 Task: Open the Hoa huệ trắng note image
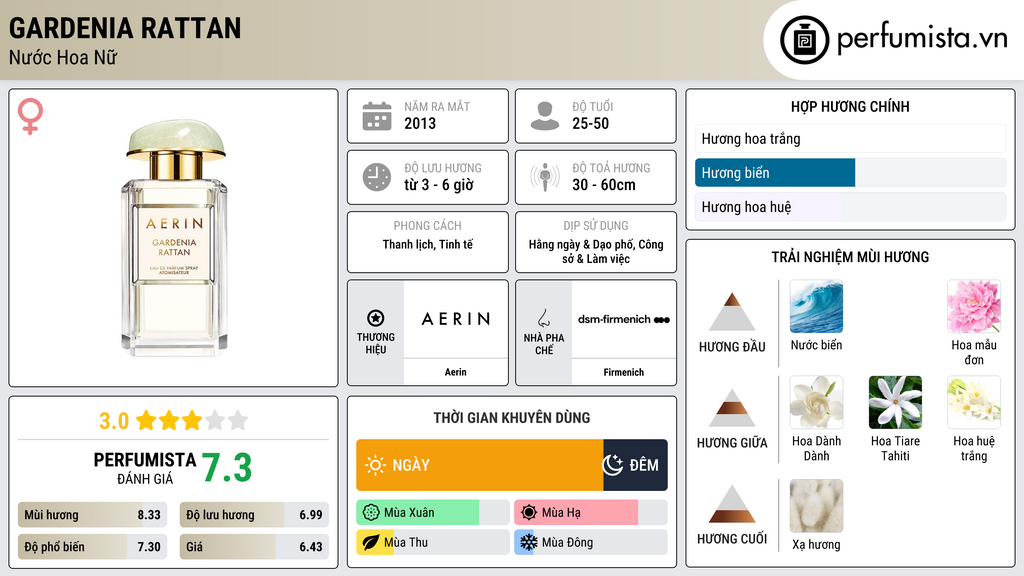tap(974, 403)
